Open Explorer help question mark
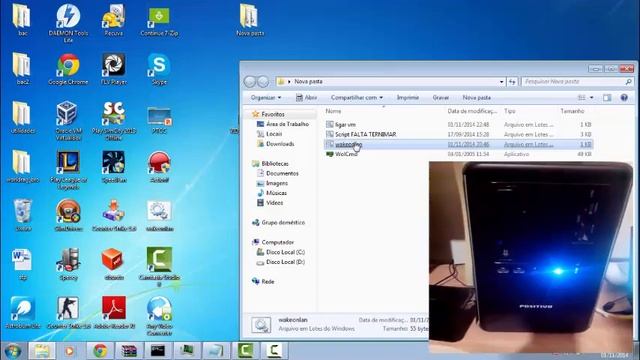 [x=624, y=98]
